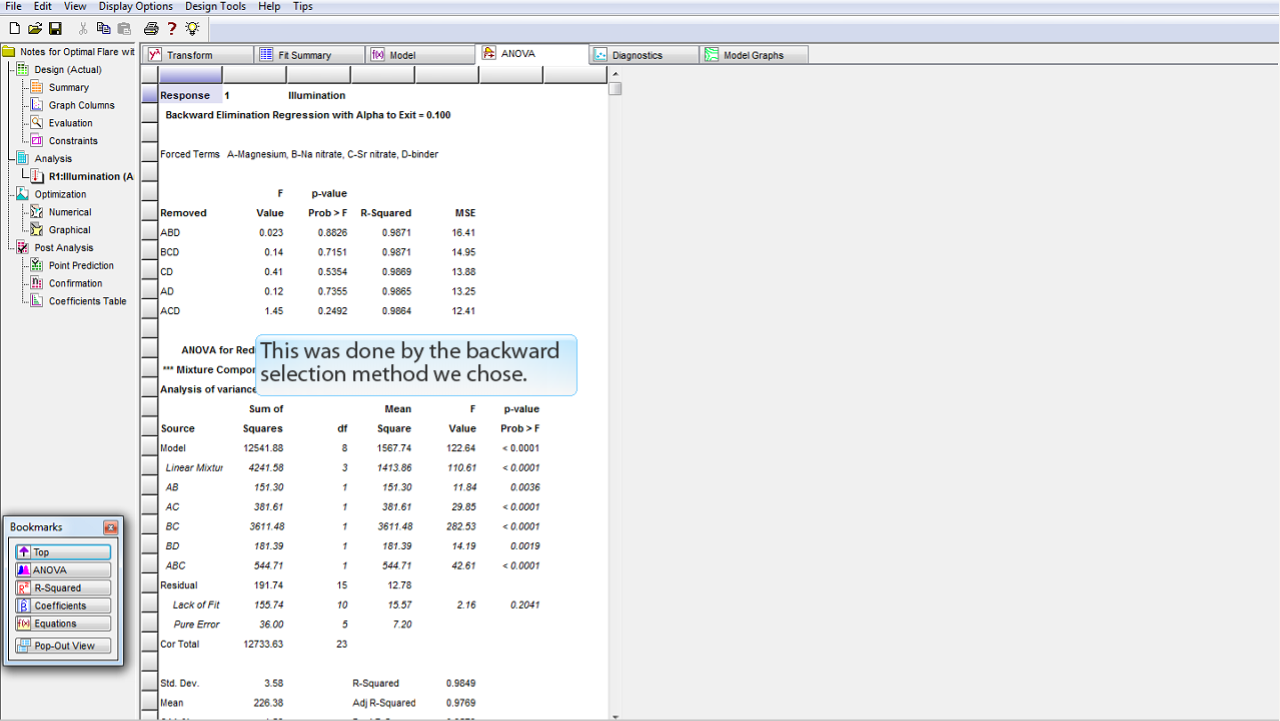Screen dimensions: 1280x721
Task: Click the report's vertical scrollbar up arrow
Action: (x=615, y=73)
